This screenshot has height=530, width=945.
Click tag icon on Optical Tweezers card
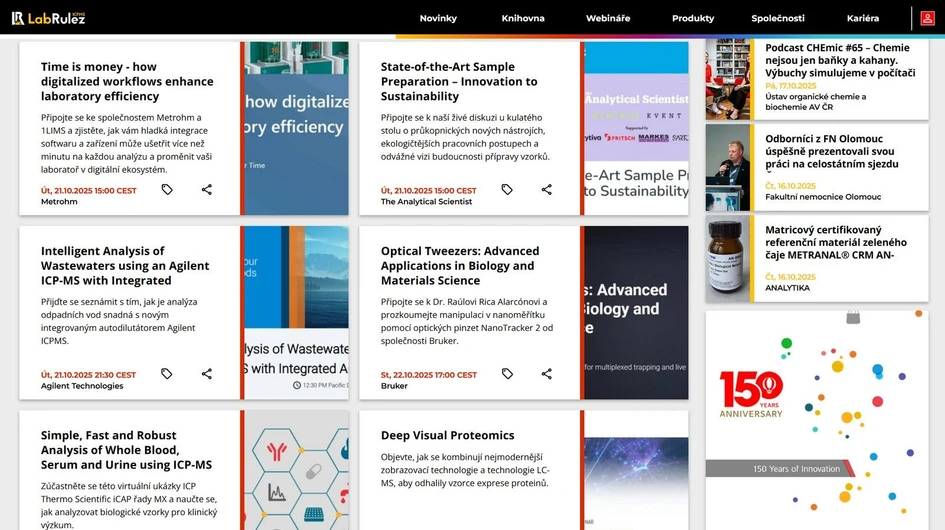coord(507,374)
